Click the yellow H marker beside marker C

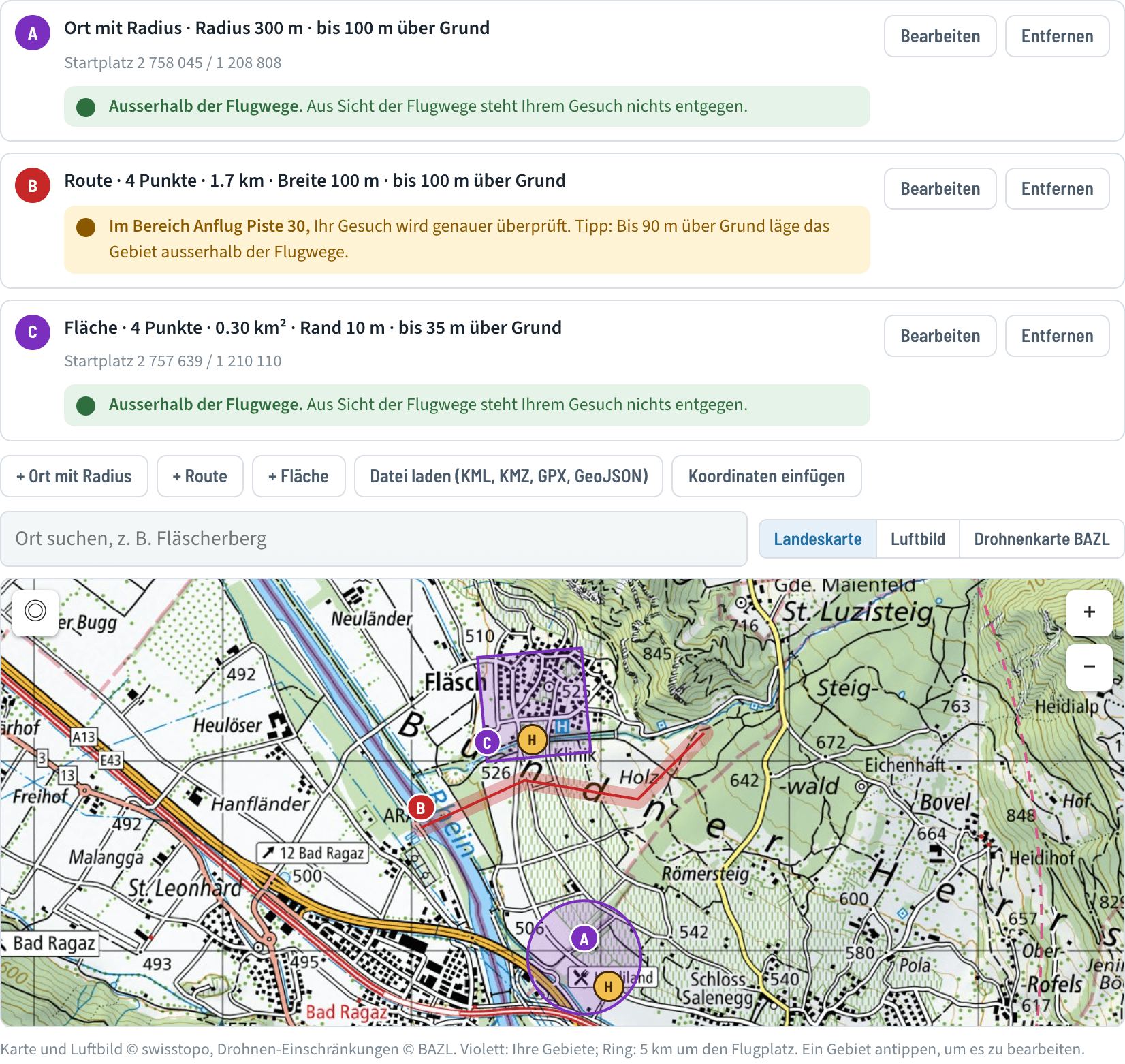(533, 740)
